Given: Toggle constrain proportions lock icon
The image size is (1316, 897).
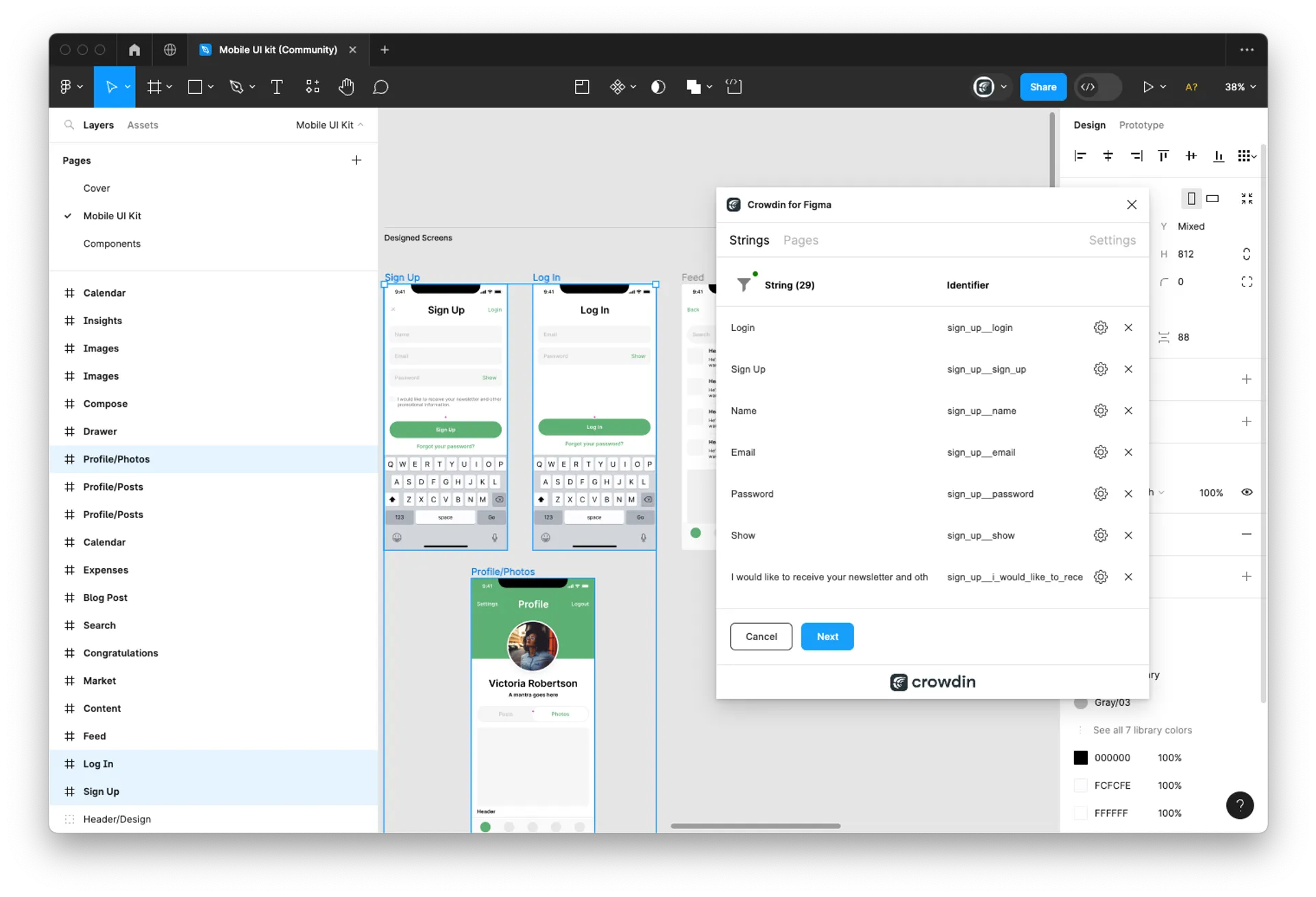Looking at the screenshot, I should point(1246,254).
